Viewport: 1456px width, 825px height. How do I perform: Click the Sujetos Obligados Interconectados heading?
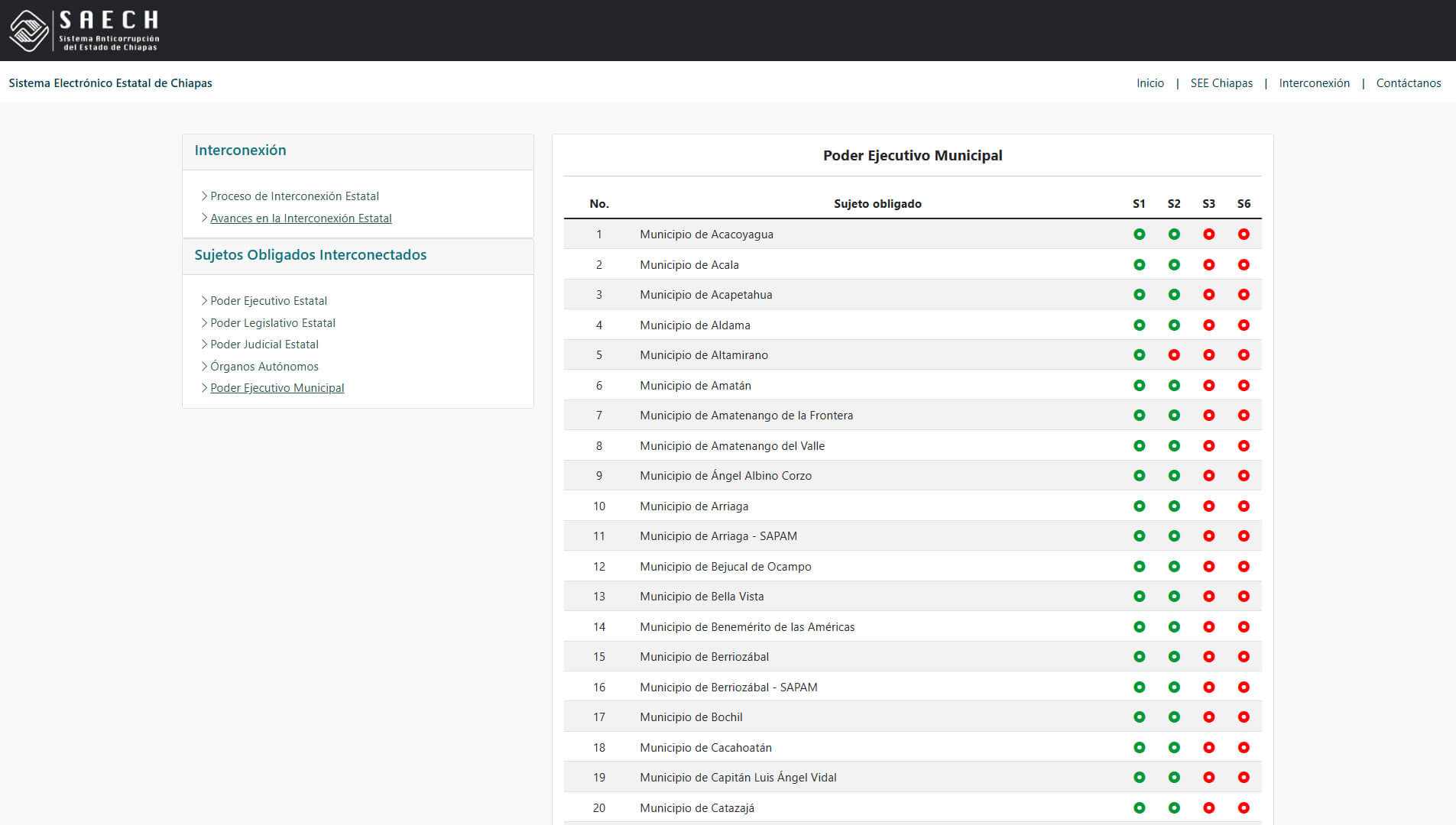click(x=310, y=255)
